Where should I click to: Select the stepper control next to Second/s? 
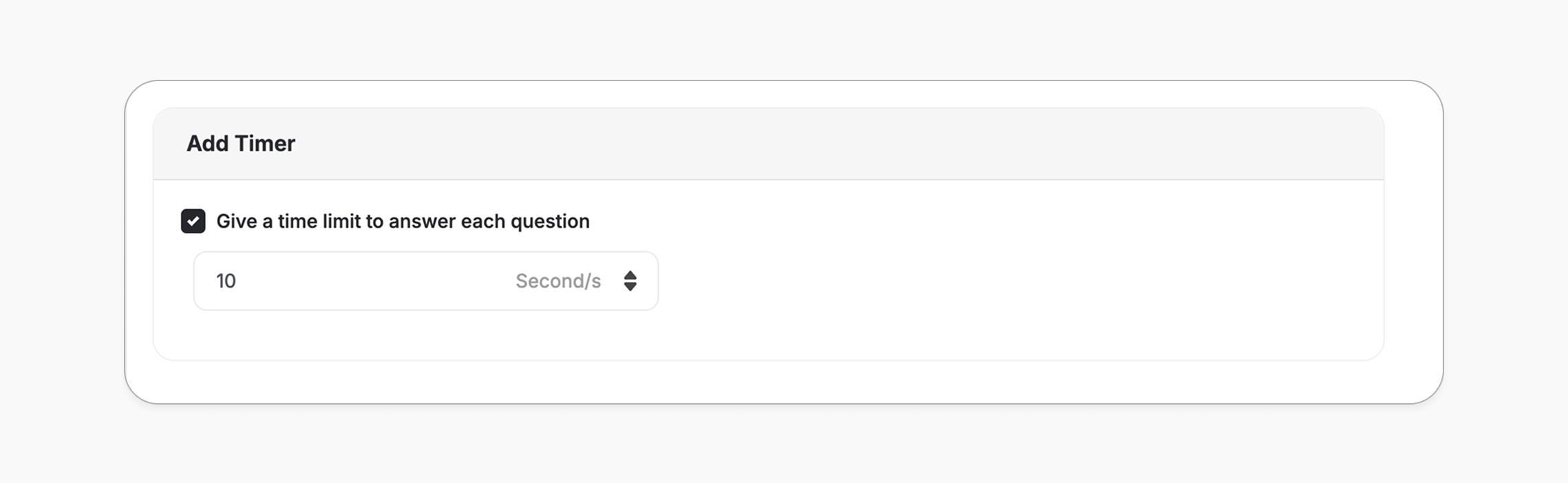(631, 281)
